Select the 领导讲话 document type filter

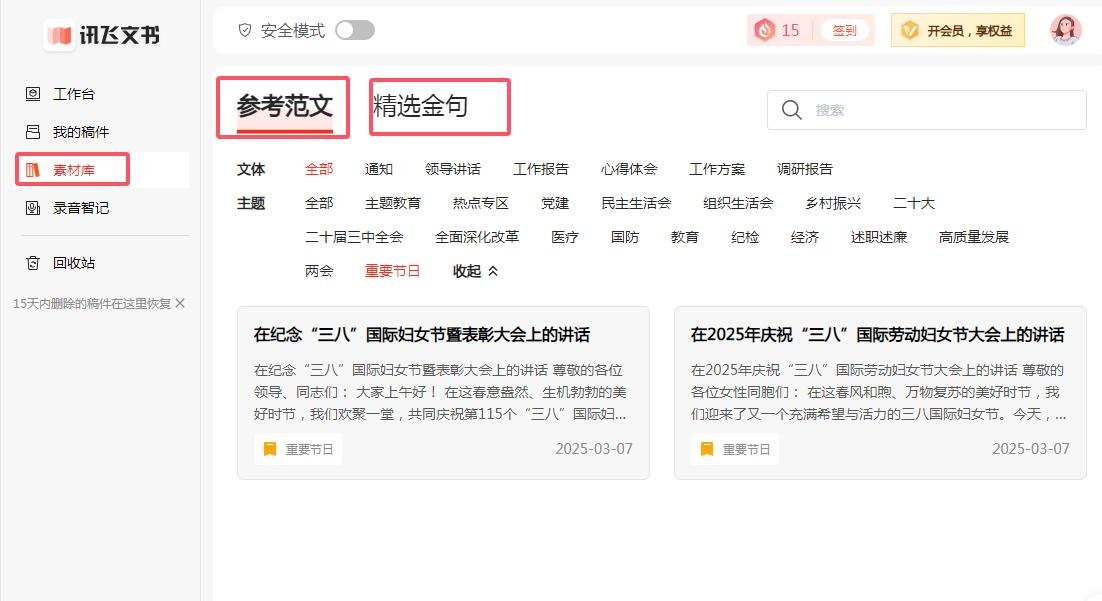(x=454, y=169)
